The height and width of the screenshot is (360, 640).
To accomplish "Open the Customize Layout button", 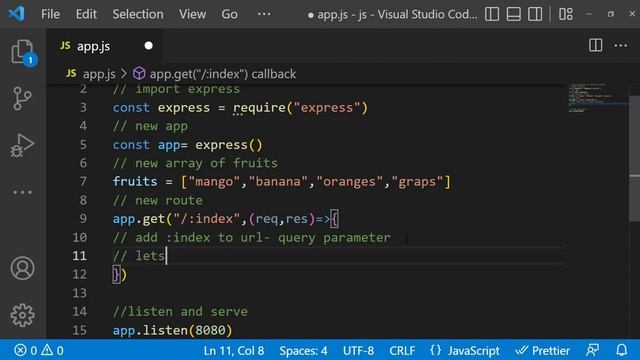I will 566,14.
